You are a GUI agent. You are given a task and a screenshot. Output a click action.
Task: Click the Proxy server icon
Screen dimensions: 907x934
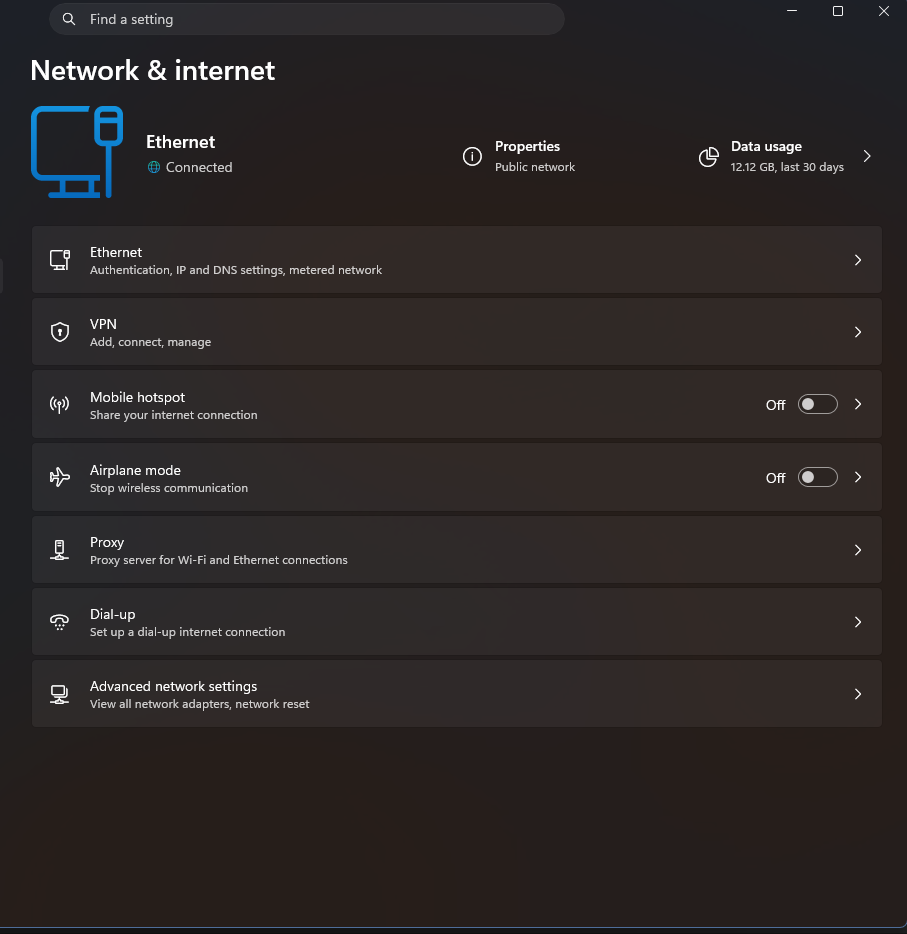click(x=60, y=550)
